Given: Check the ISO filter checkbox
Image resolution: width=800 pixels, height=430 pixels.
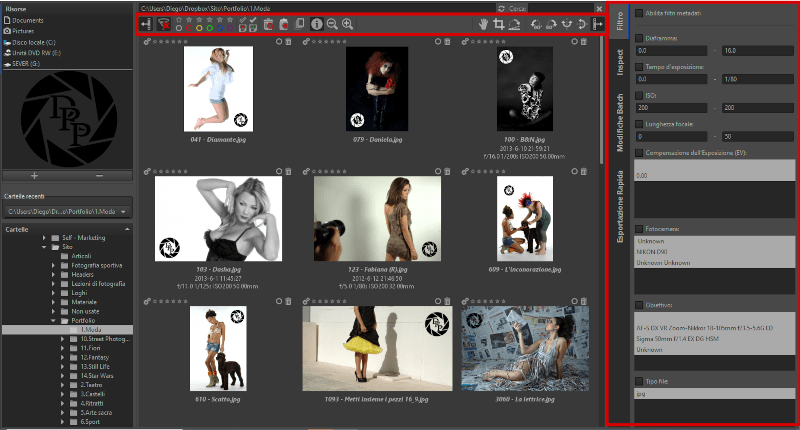Looking at the screenshot, I should (x=639, y=96).
